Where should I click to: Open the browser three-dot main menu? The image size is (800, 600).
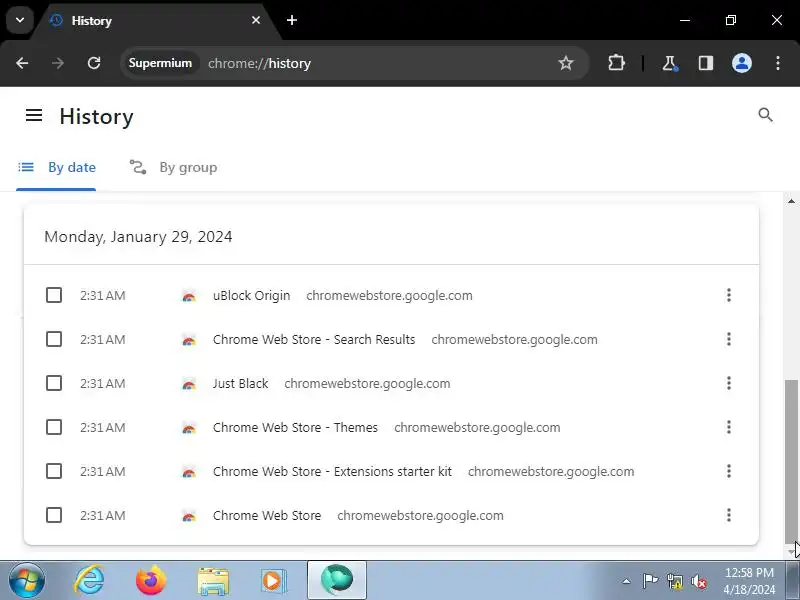778,63
